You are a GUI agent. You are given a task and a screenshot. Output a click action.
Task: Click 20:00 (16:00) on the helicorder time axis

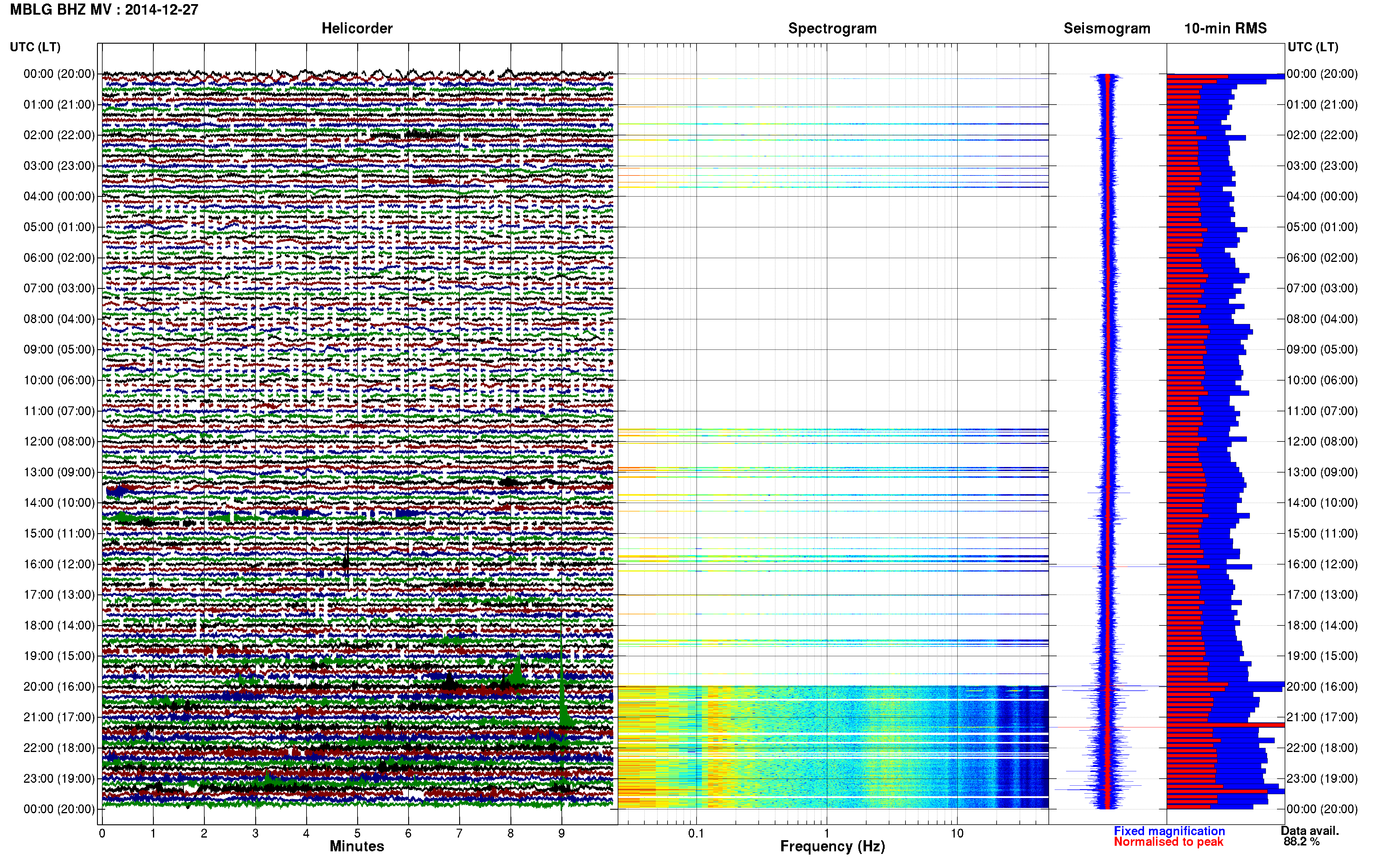point(59,687)
